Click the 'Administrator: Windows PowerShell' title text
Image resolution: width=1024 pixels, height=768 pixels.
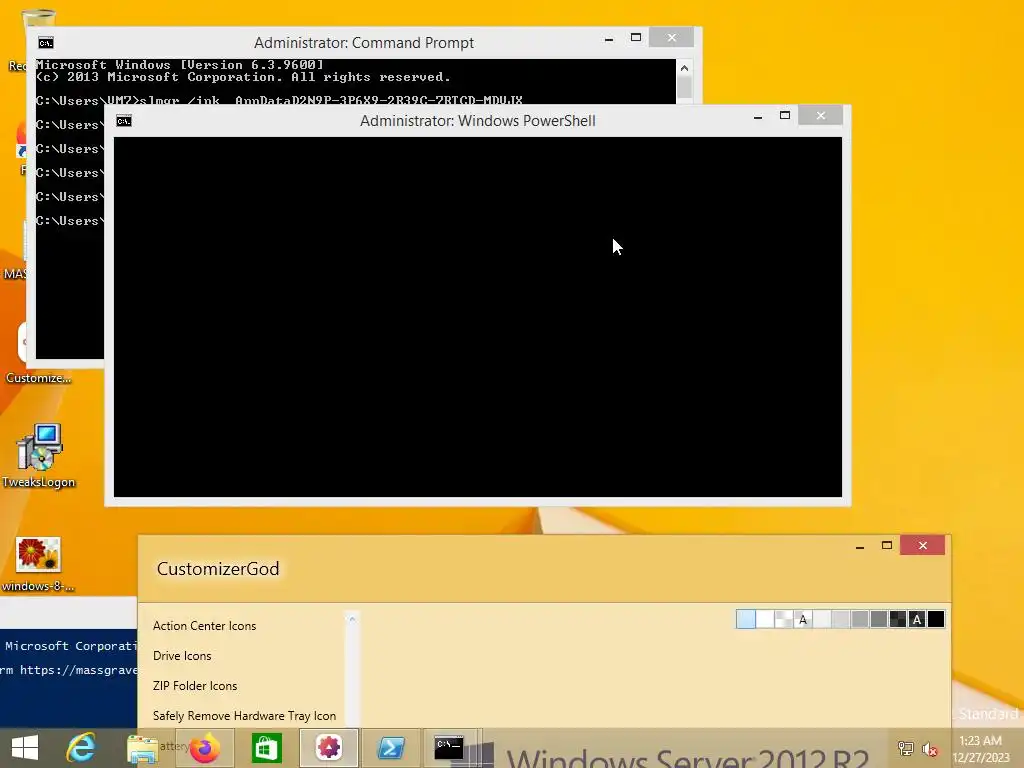coord(477,121)
